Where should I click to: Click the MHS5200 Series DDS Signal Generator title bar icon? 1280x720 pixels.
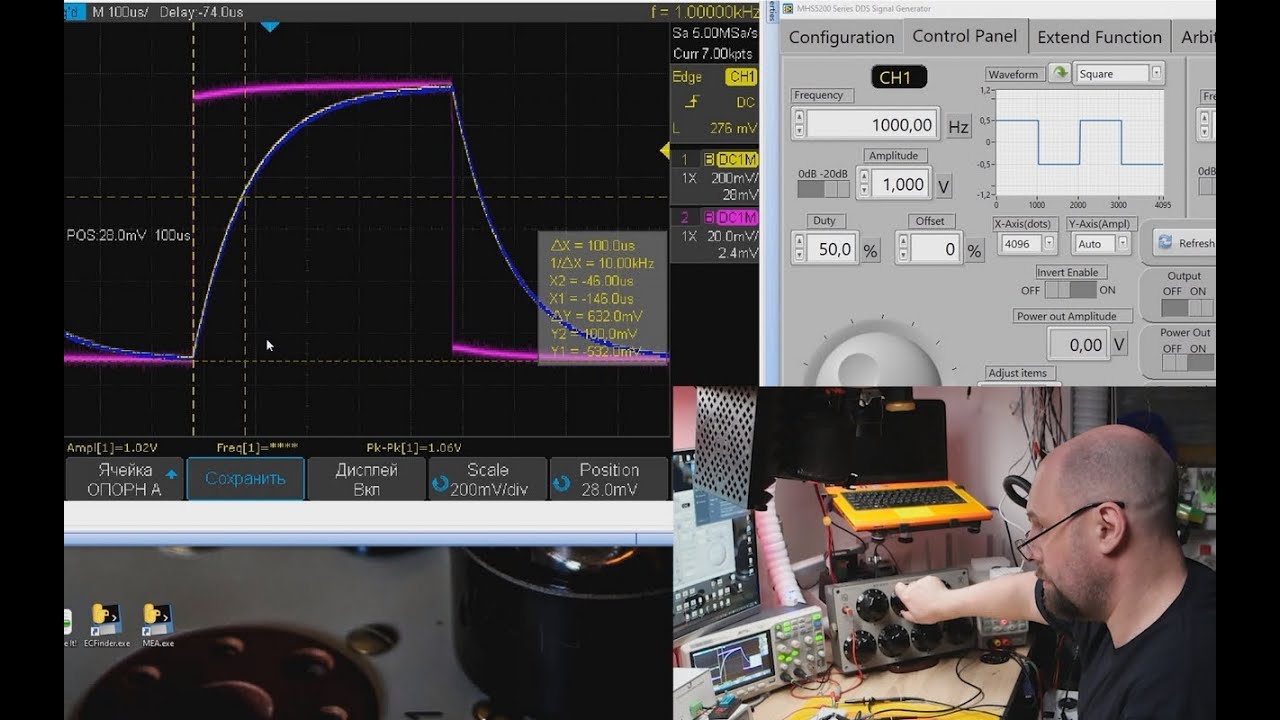[788, 9]
